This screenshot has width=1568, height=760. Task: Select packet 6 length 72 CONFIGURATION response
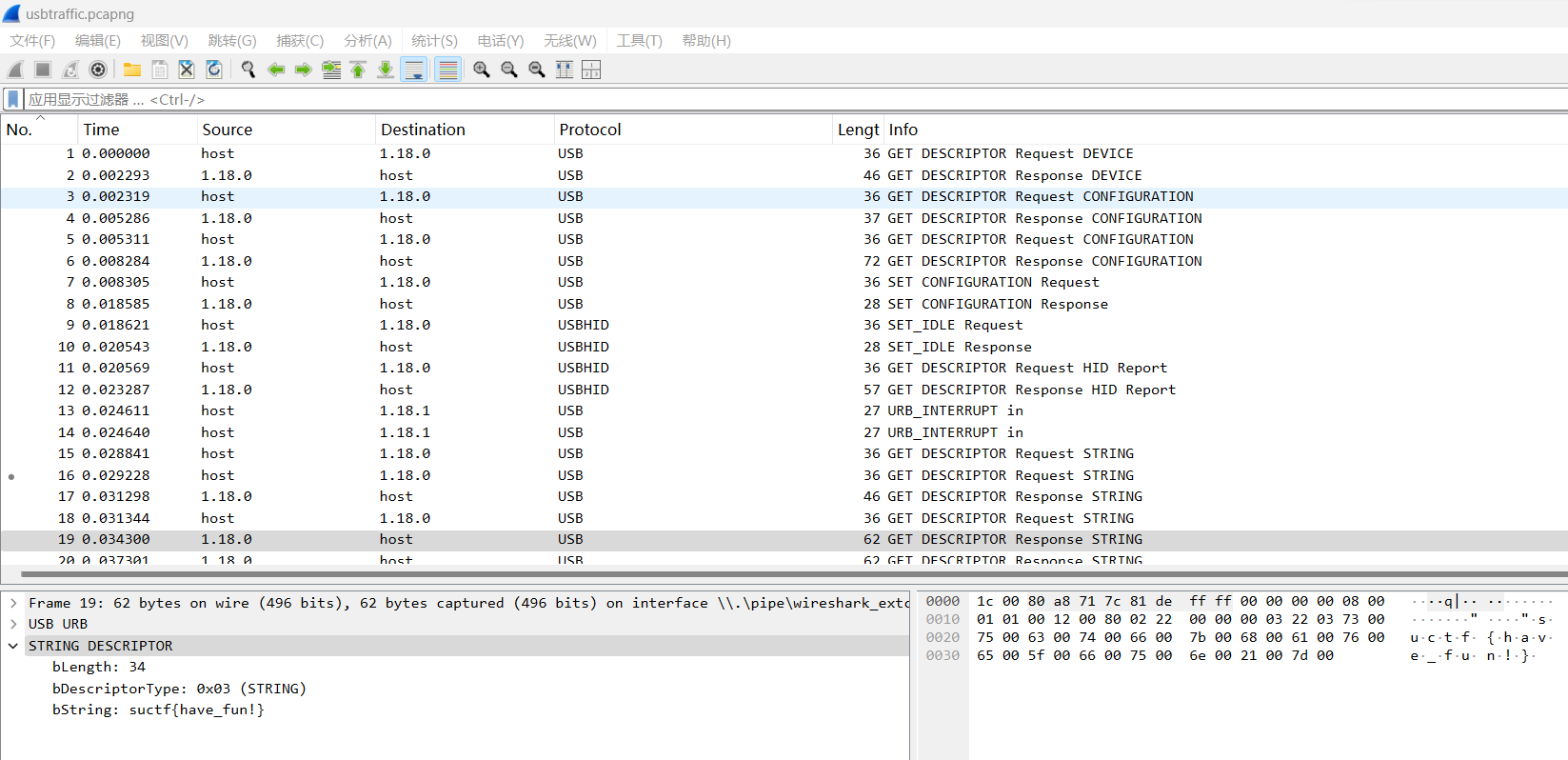tap(784, 261)
